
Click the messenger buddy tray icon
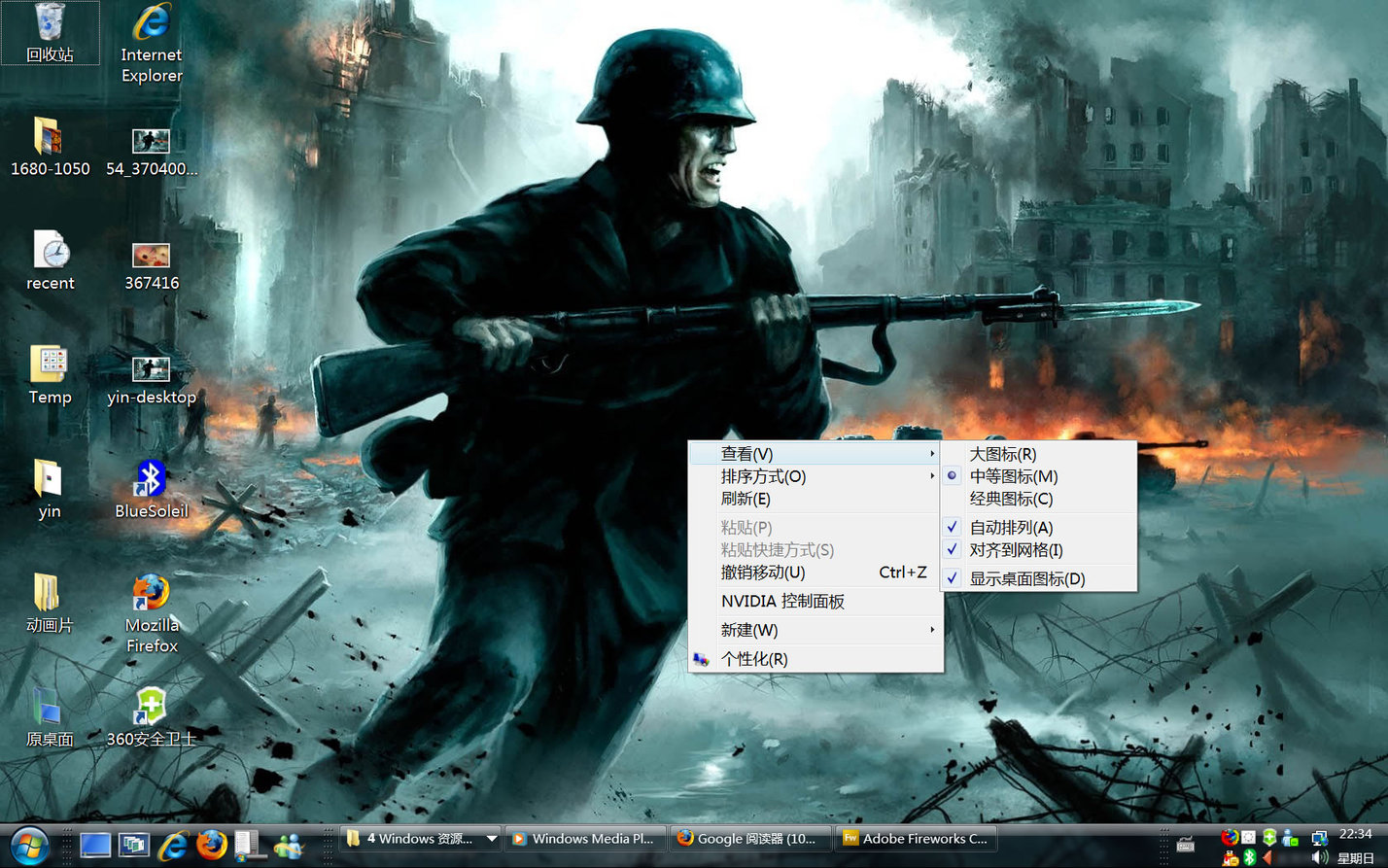tap(1290, 837)
